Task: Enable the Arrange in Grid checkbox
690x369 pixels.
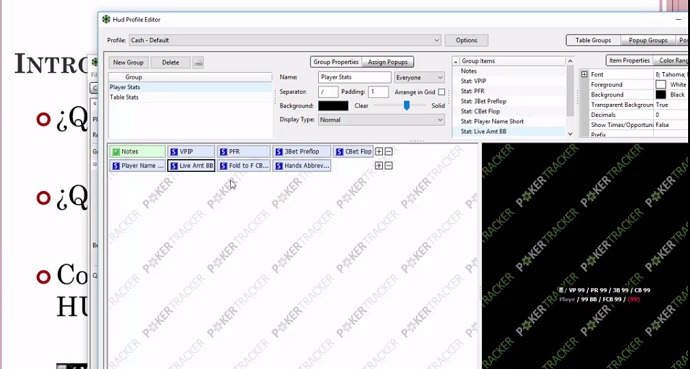Action: coord(441,92)
